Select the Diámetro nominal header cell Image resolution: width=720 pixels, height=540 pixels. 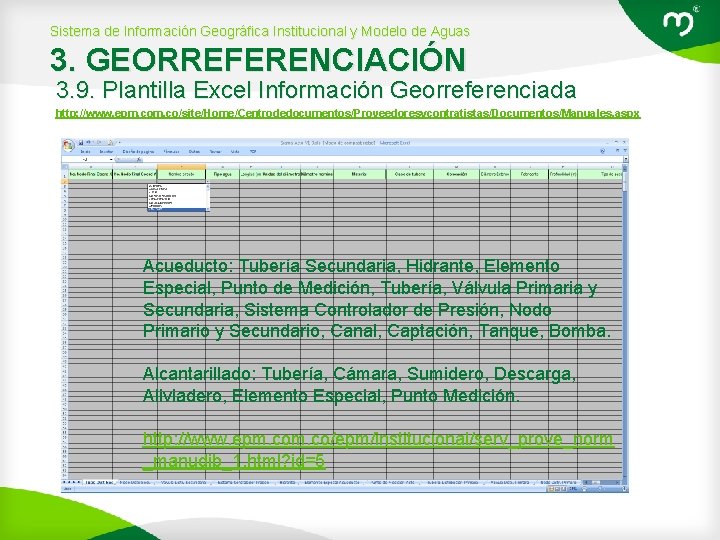[x=317, y=174]
